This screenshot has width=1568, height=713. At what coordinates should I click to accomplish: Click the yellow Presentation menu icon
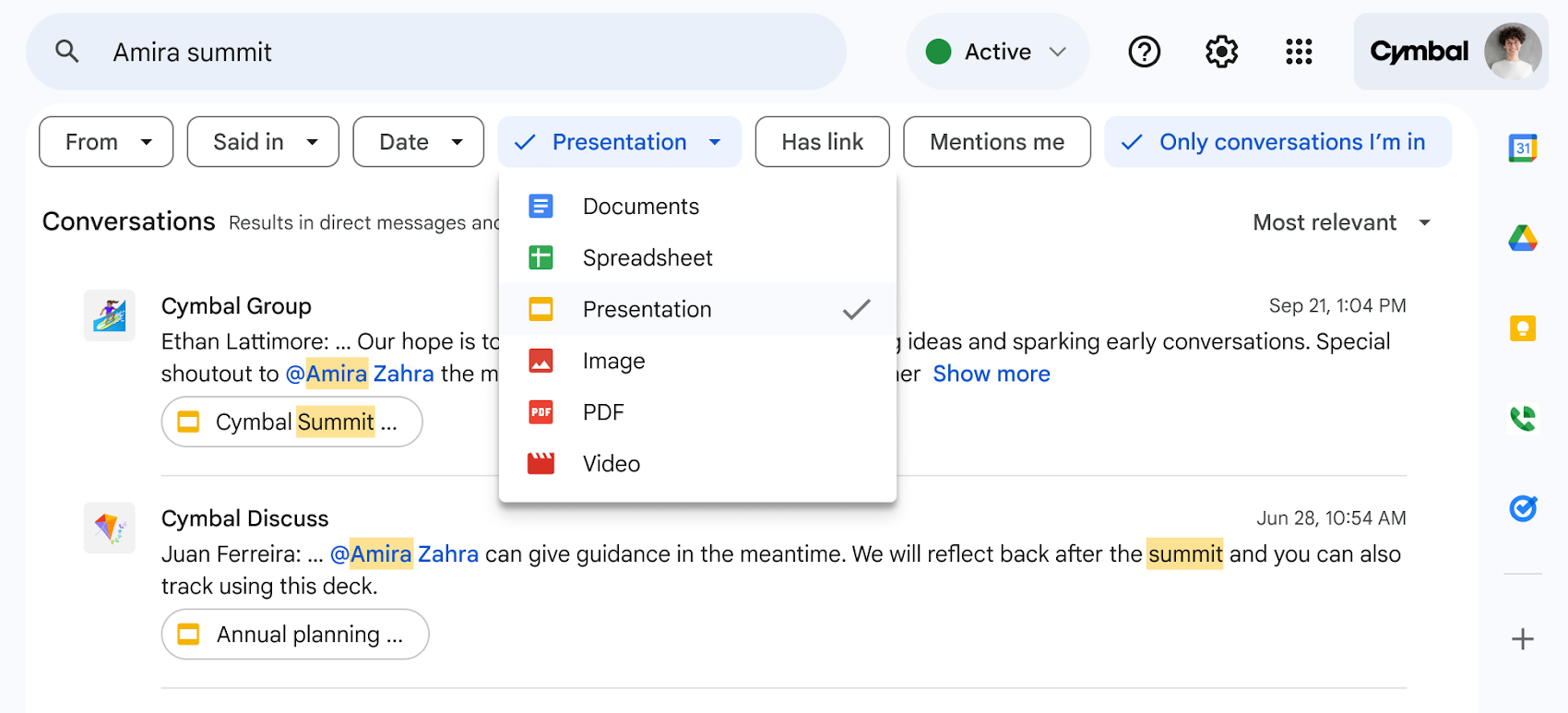coord(540,309)
